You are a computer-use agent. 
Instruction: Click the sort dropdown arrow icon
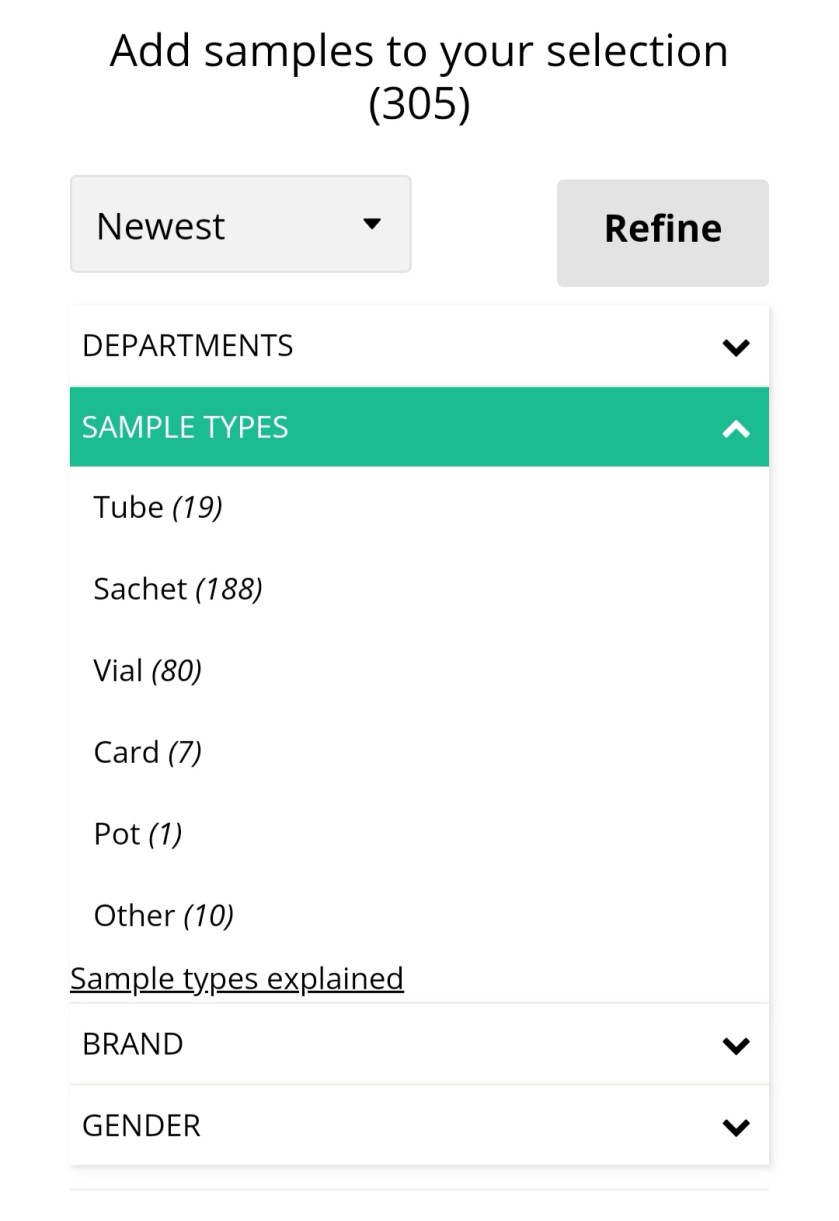click(372, 224)
